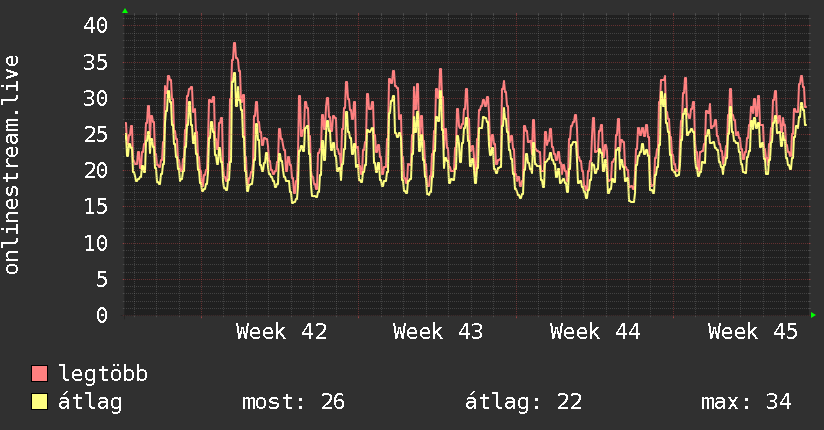Click the átlag legend label beside yellow swatch

pyautogui.click(x=90, y=402)
